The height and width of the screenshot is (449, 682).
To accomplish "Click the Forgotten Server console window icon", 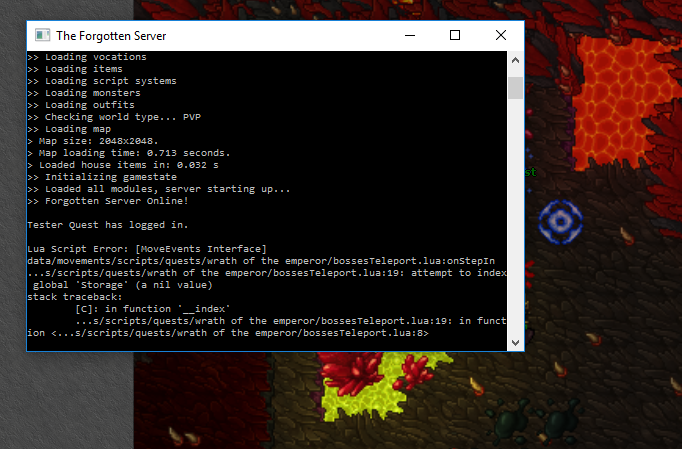I will click(x=42, y=35).
